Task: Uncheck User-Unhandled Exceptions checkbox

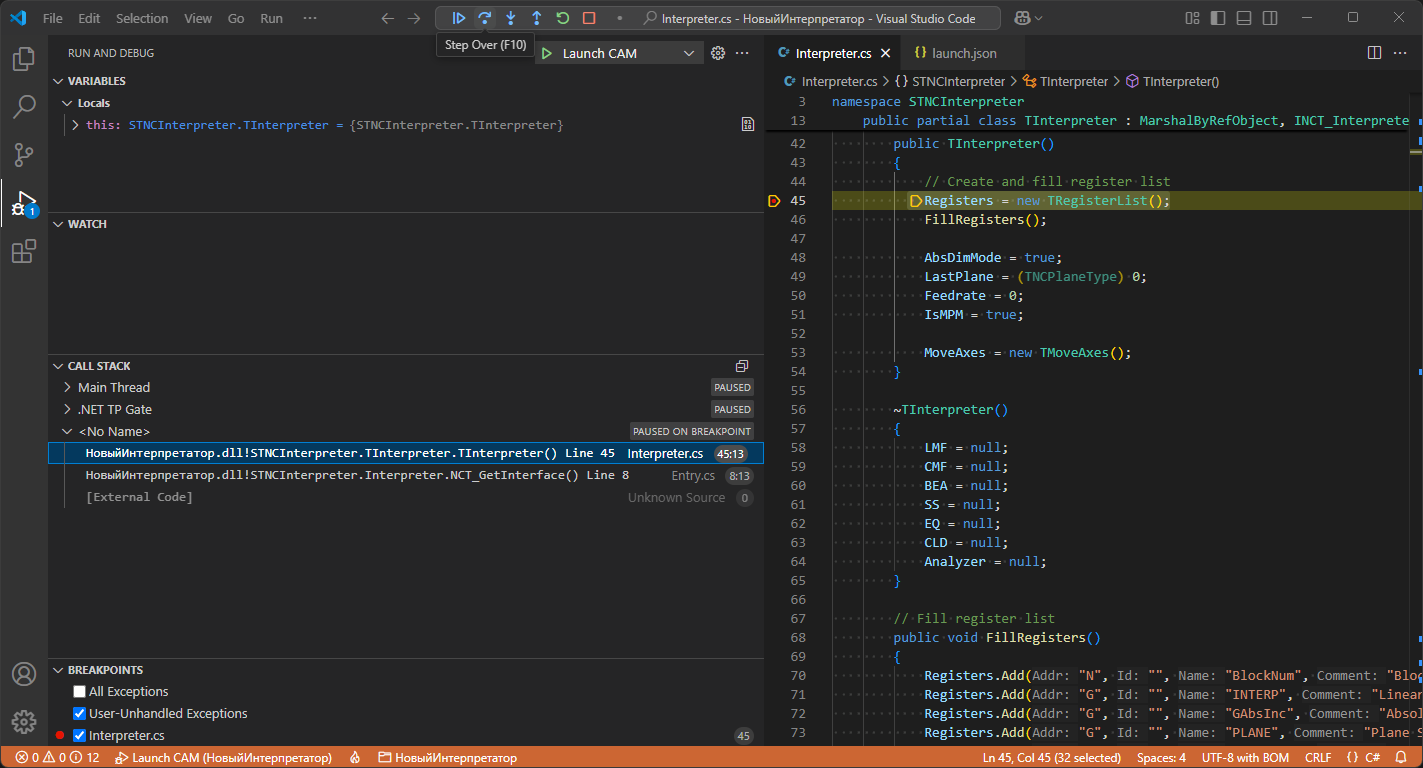Action: point(80,714)
